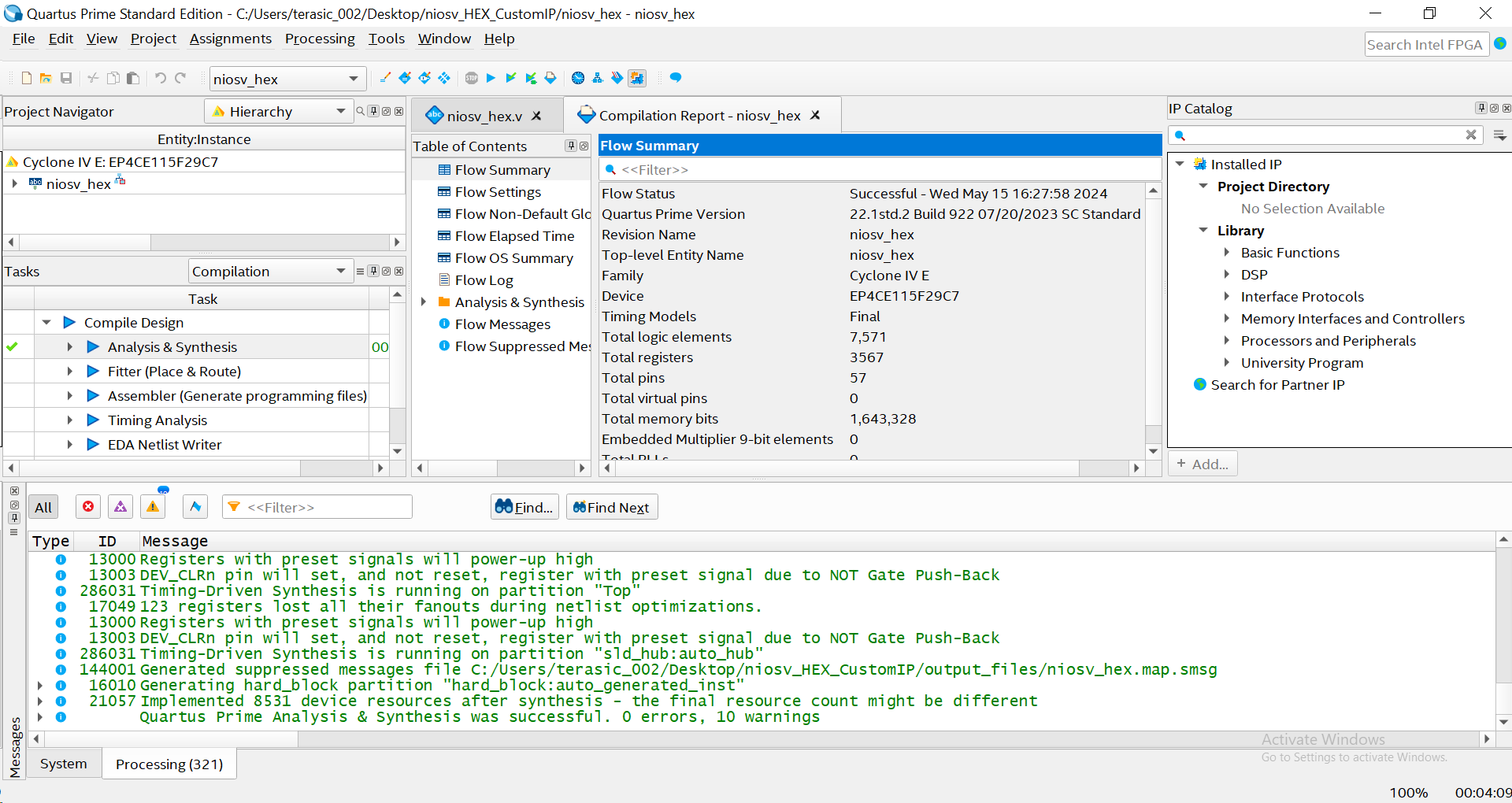
Task: Switch to the System messages tab
Action: [x=64, y=764]
